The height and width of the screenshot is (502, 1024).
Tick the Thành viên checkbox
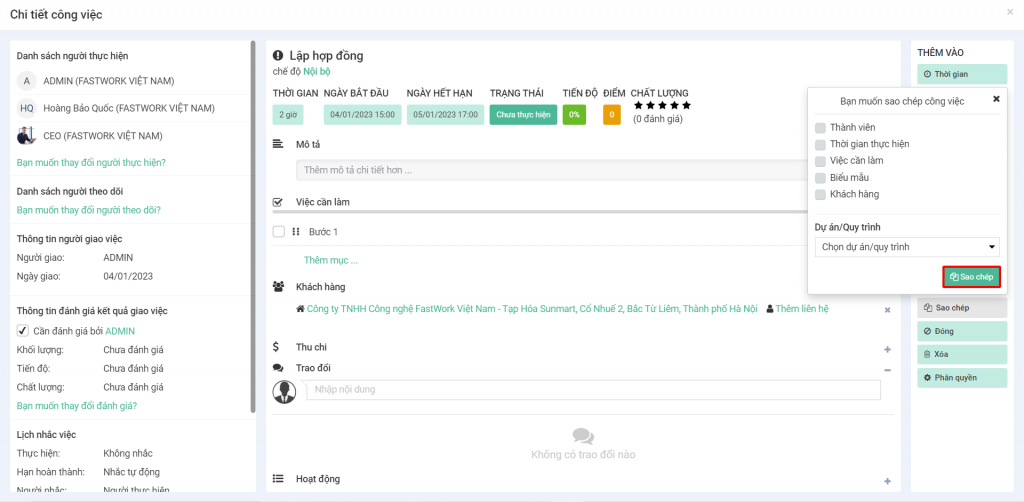[x=821, y=128]
